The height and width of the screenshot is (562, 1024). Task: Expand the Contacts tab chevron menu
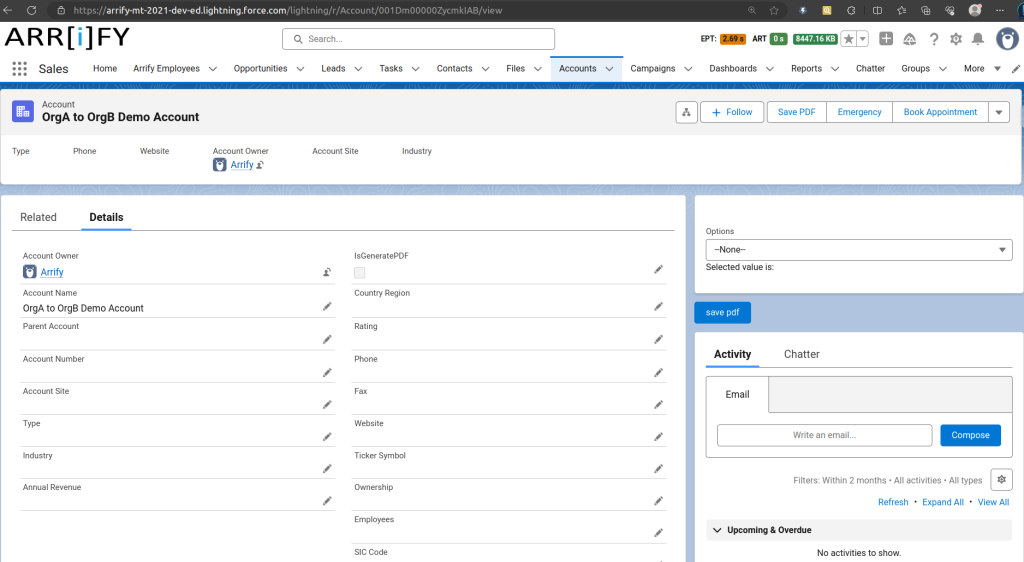[x=485, y=69]
